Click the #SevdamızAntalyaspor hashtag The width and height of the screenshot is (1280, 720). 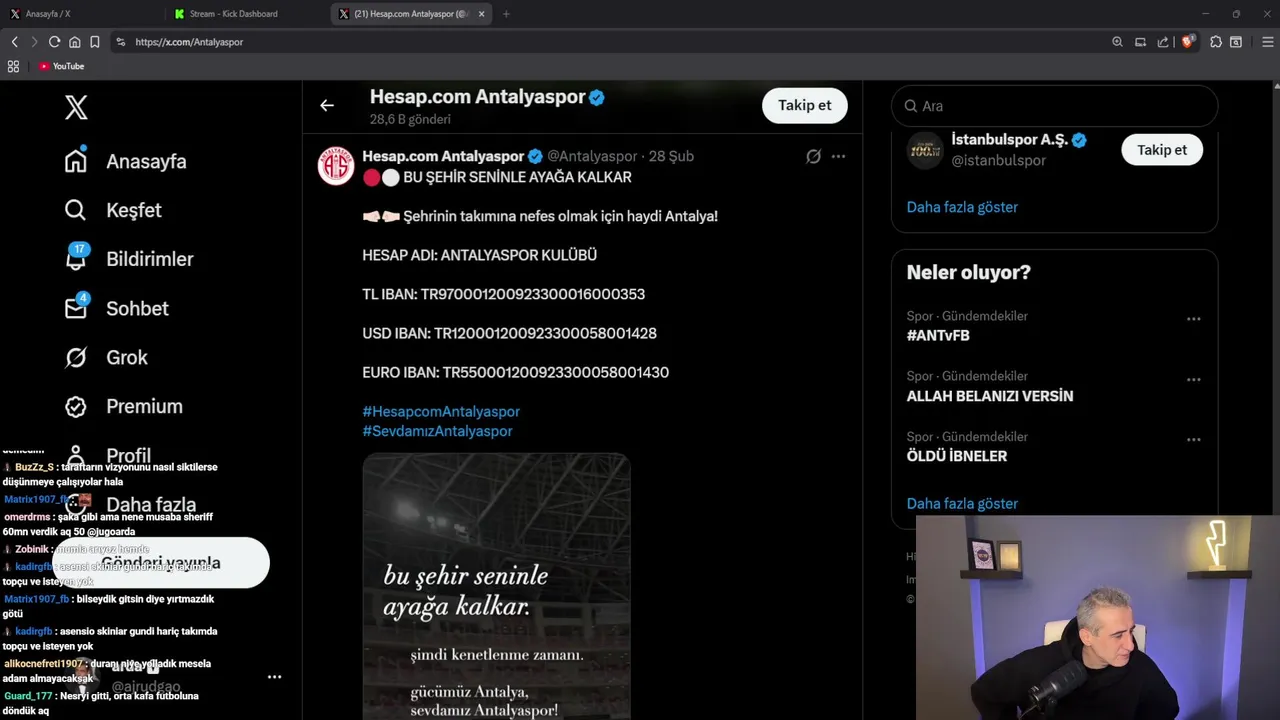pyautogui.click(x=437, y=431)
